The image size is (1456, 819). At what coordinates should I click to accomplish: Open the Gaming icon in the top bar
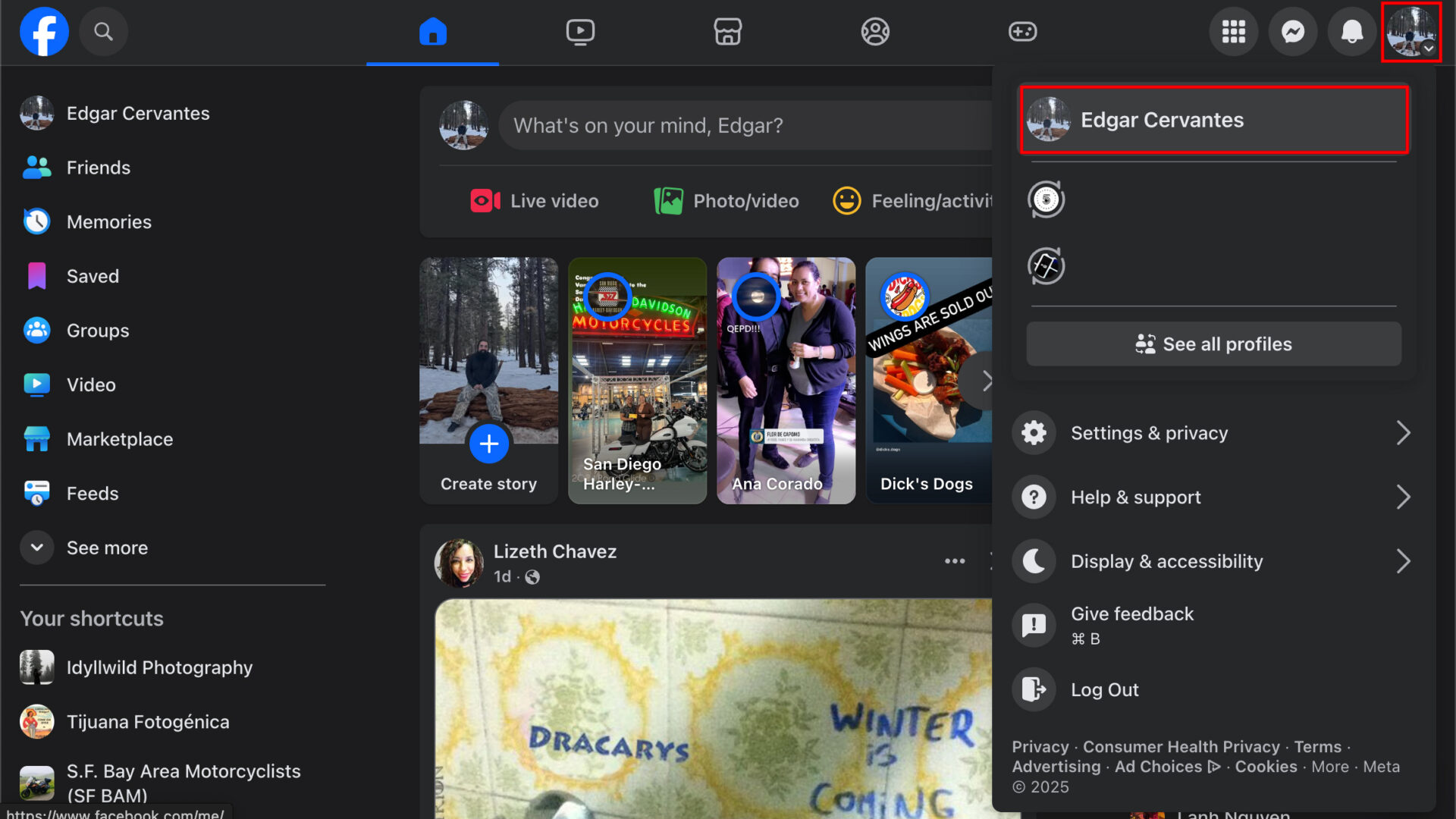[1022, 32]
